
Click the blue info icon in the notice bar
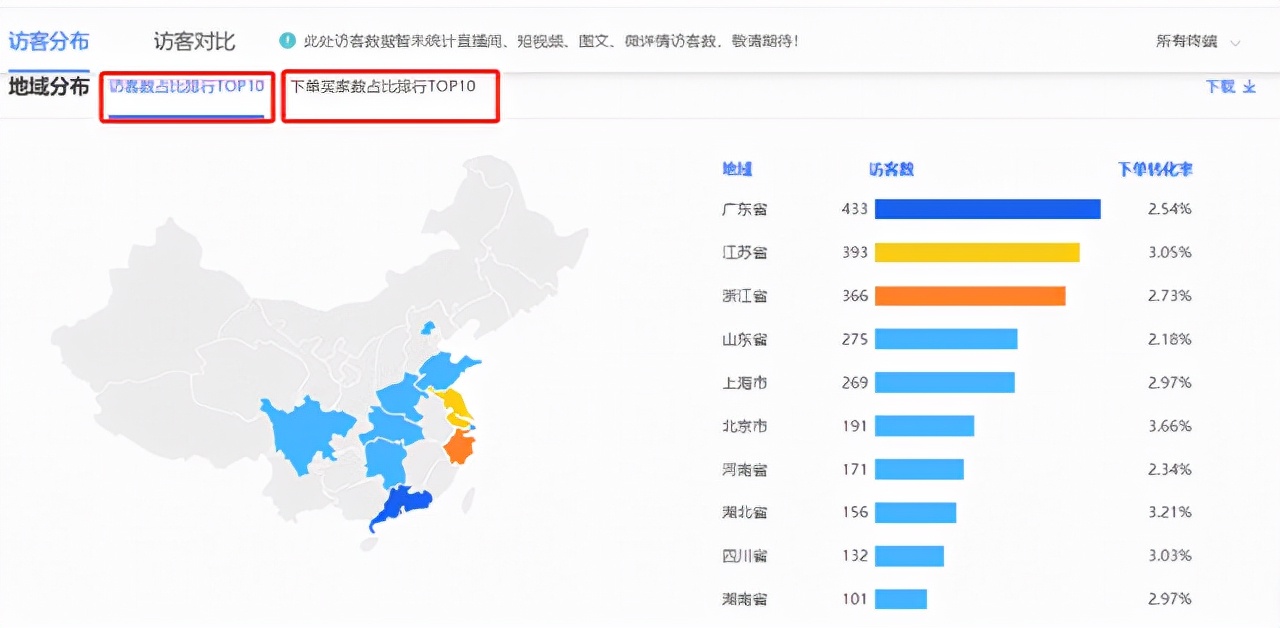click(288, 40)
